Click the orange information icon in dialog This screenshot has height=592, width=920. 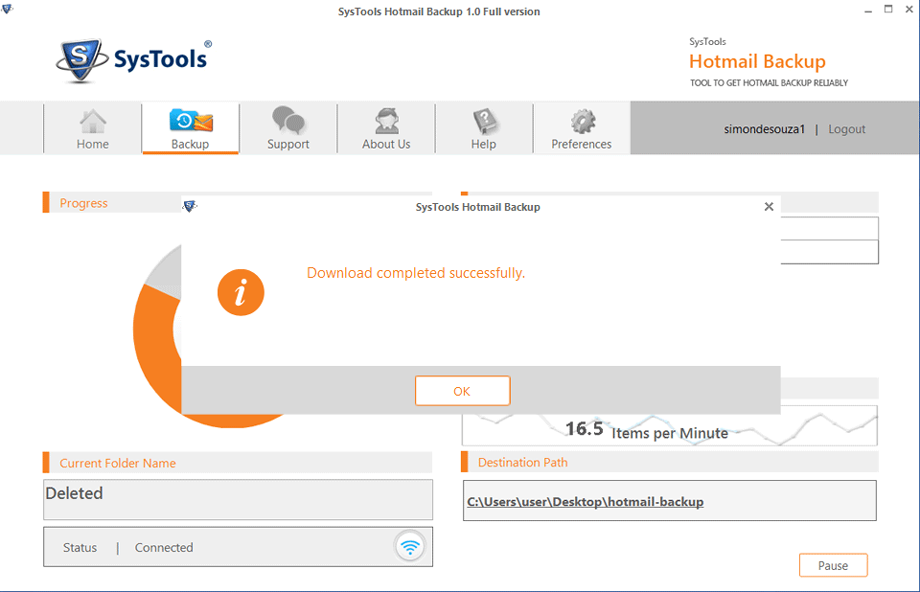[x=241, y=292]
